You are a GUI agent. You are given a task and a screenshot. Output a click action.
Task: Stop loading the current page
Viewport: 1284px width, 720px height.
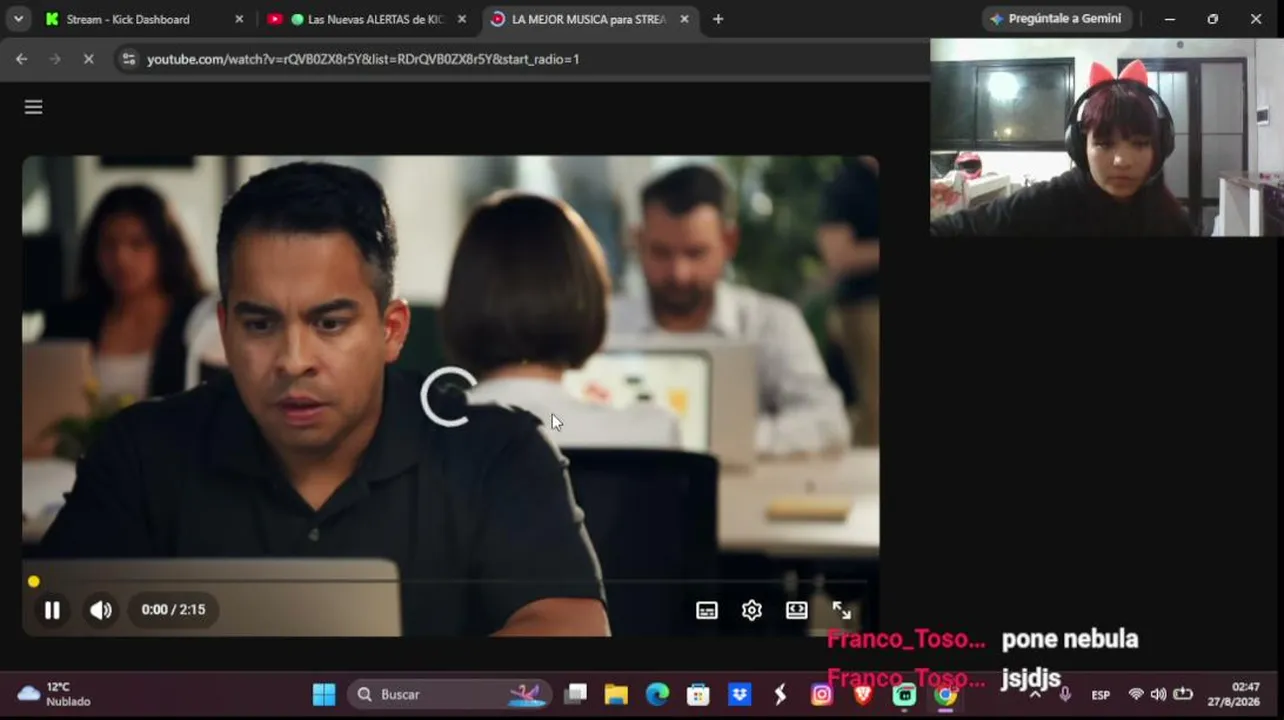click(x=88, y=59)
